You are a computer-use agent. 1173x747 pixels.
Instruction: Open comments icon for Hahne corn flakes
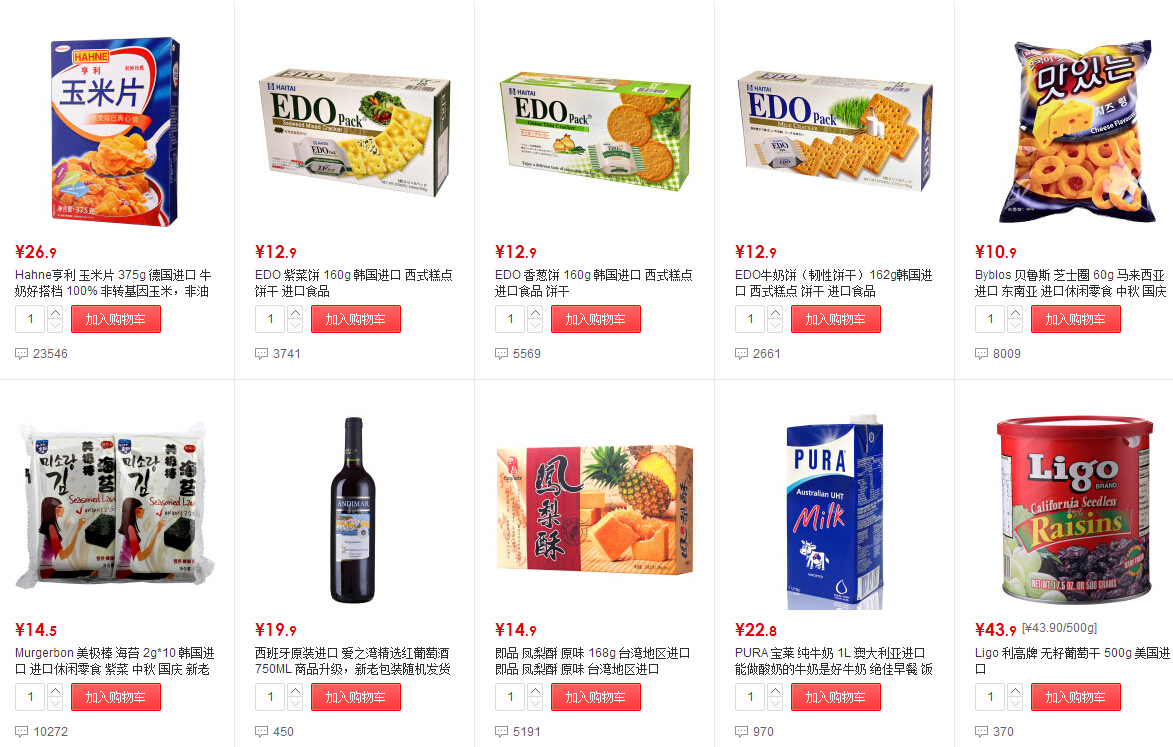(22, 354)
